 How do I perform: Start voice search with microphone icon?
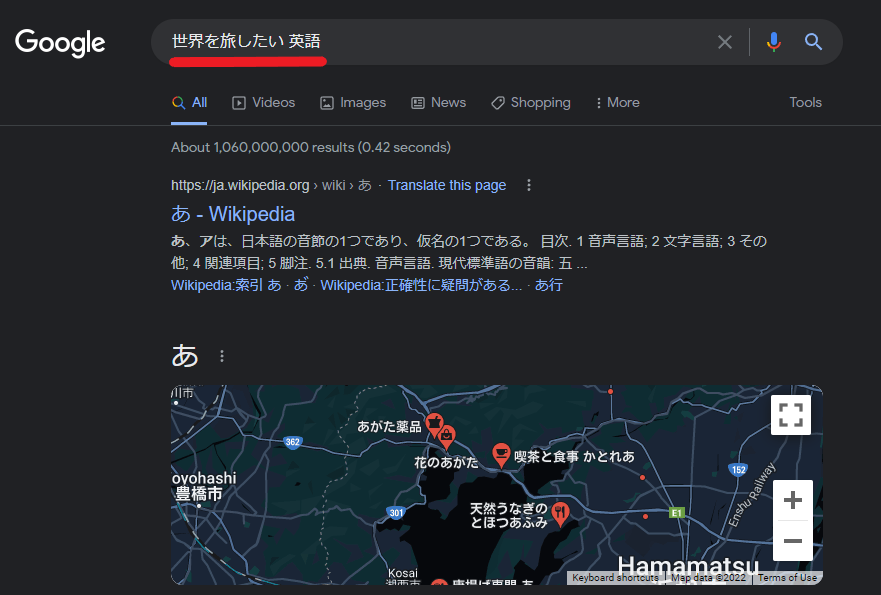click(773, 42)
